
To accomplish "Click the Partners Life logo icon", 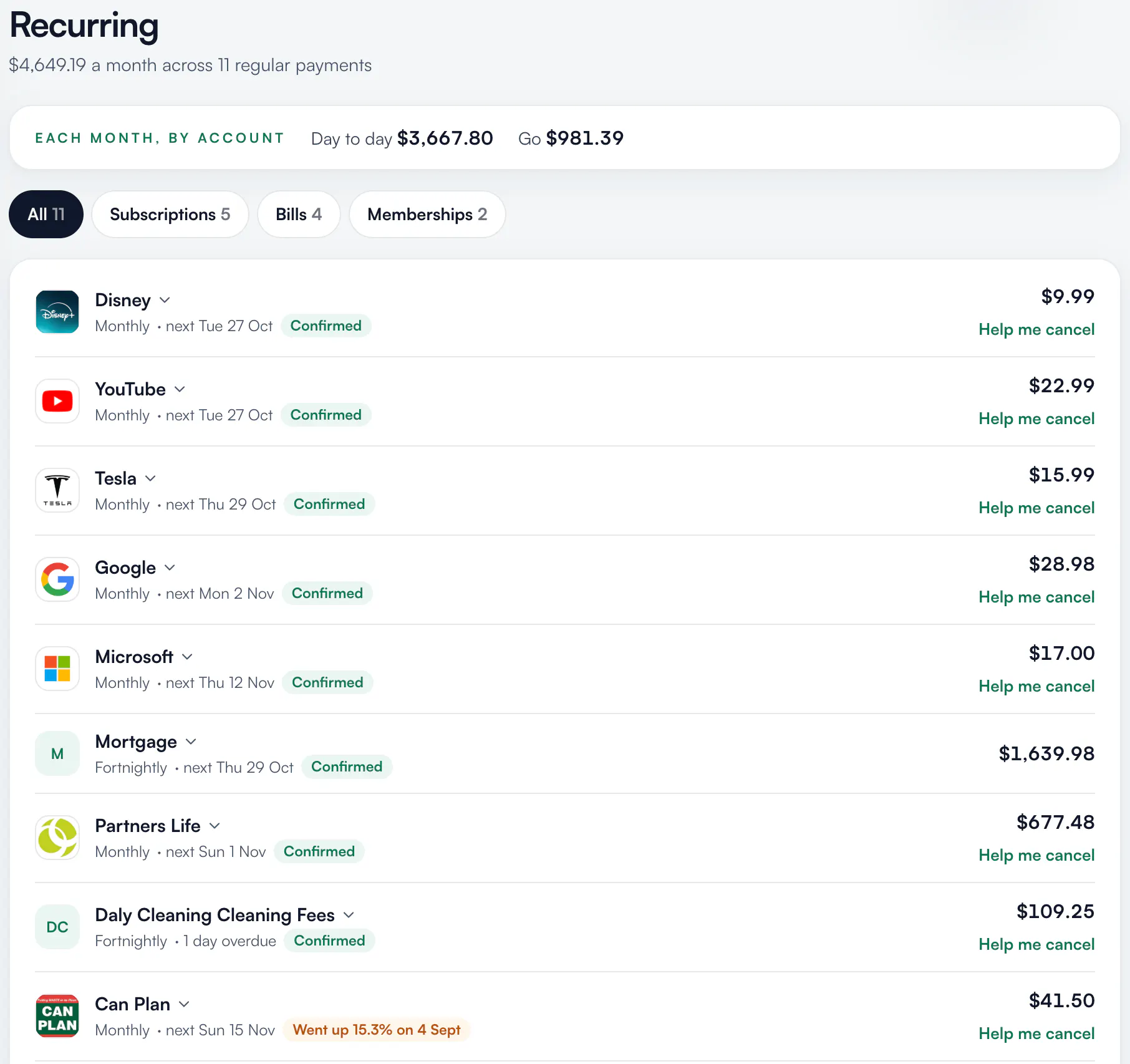I will pos(57,838).
